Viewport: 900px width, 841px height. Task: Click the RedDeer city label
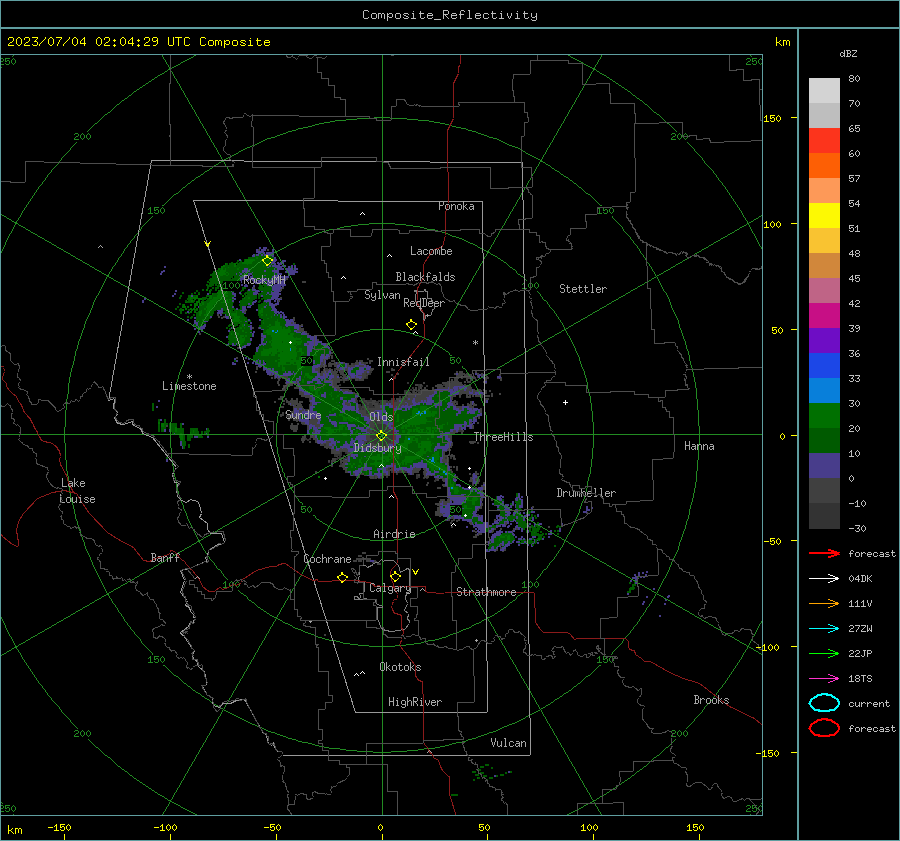(424, 303)
